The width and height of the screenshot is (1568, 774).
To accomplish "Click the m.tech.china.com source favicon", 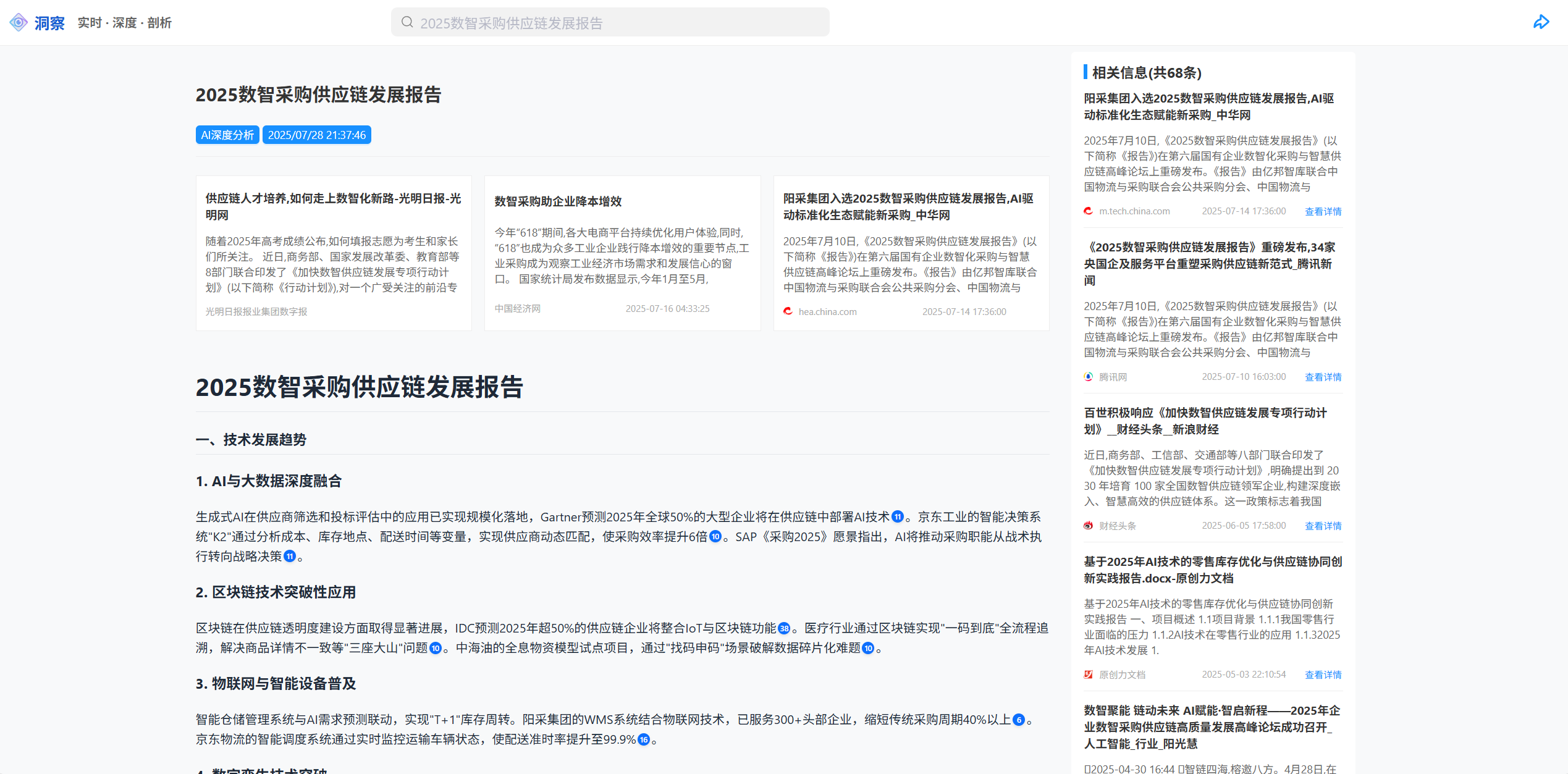I will pos(1089,211).
